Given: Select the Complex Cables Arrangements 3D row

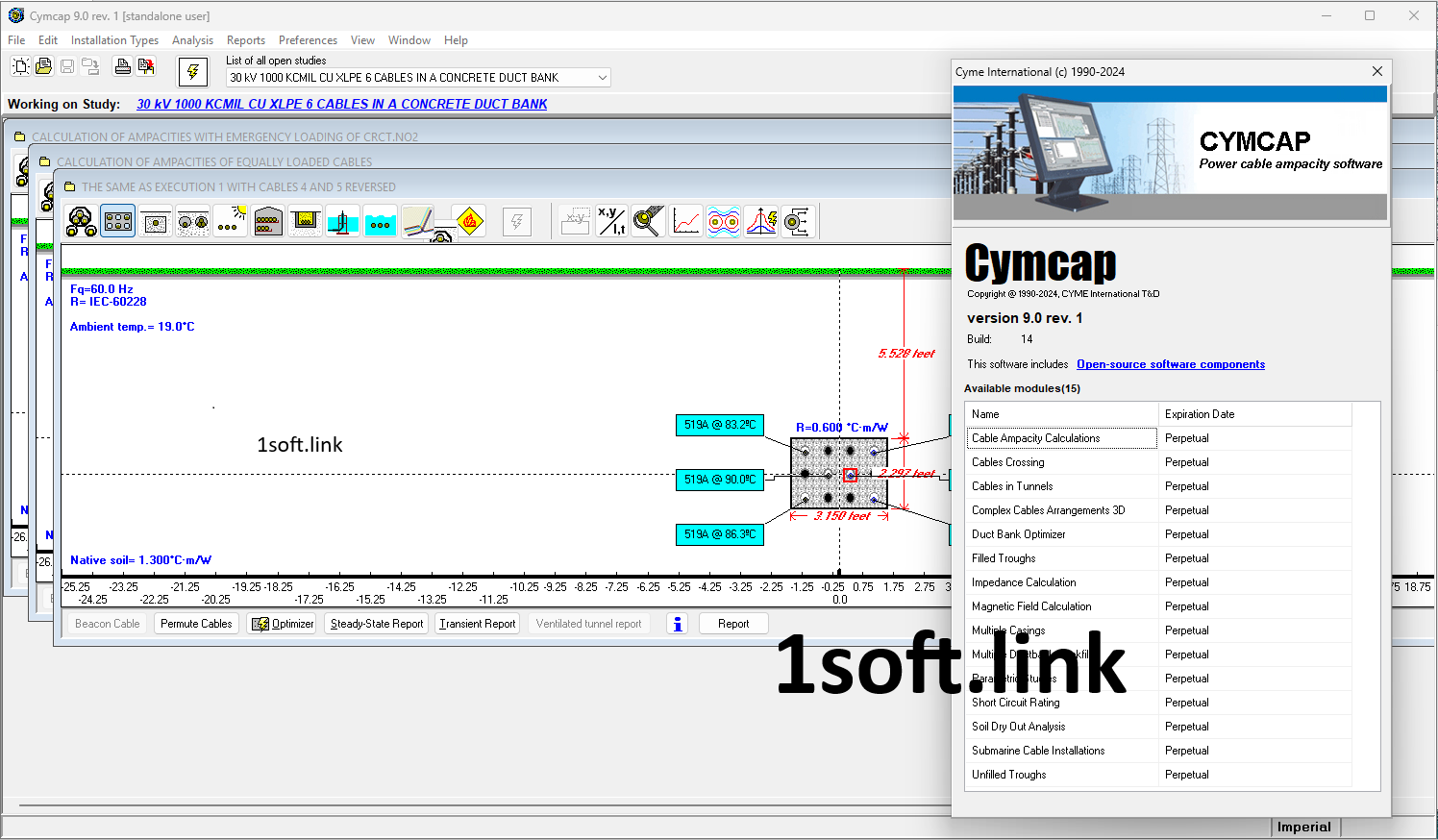Looking at the screenshot, I should 1158,510.
